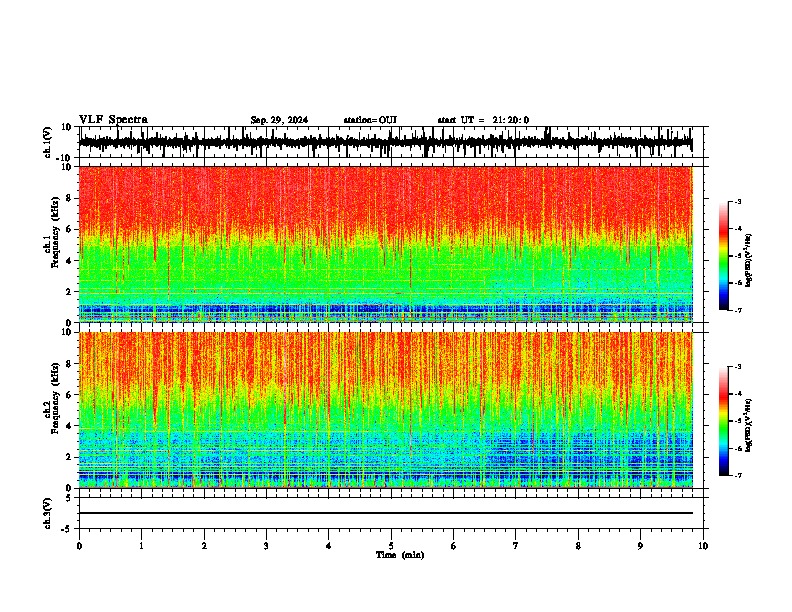Image resolution: width=792 pixels, height=612 pixels.
Task: Select the "start UT = 21:20:0" header text
Action: (x=483, y=120)
